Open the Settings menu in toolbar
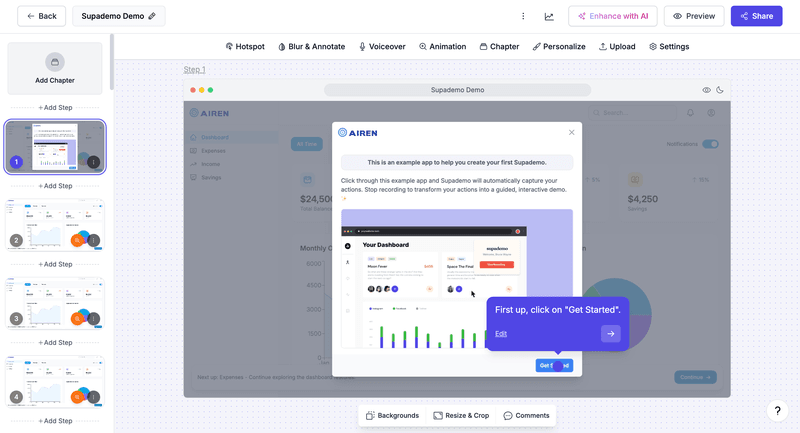This screenshot has height=433, width=800. pyautogui.click(x=668, y=46)
